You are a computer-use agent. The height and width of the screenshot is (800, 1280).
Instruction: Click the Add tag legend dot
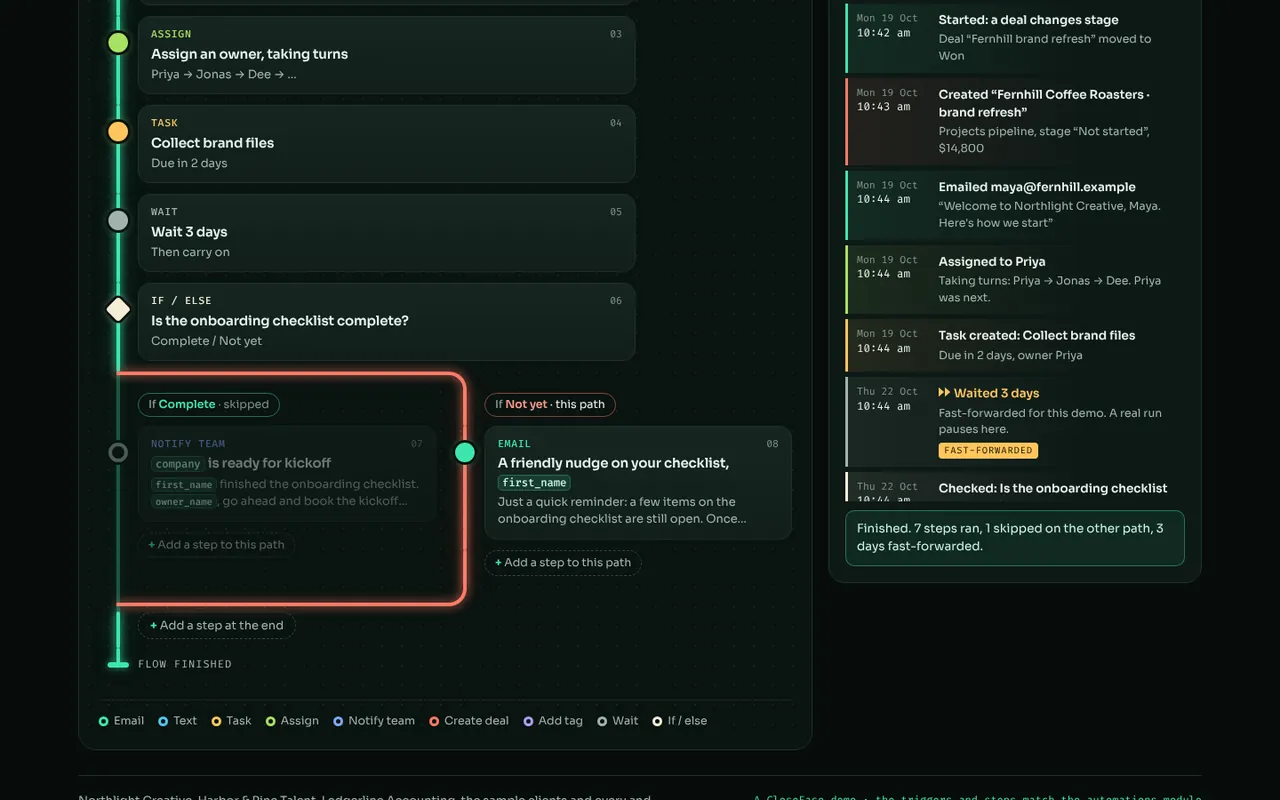pyautogui.click(x=528, y=721)
